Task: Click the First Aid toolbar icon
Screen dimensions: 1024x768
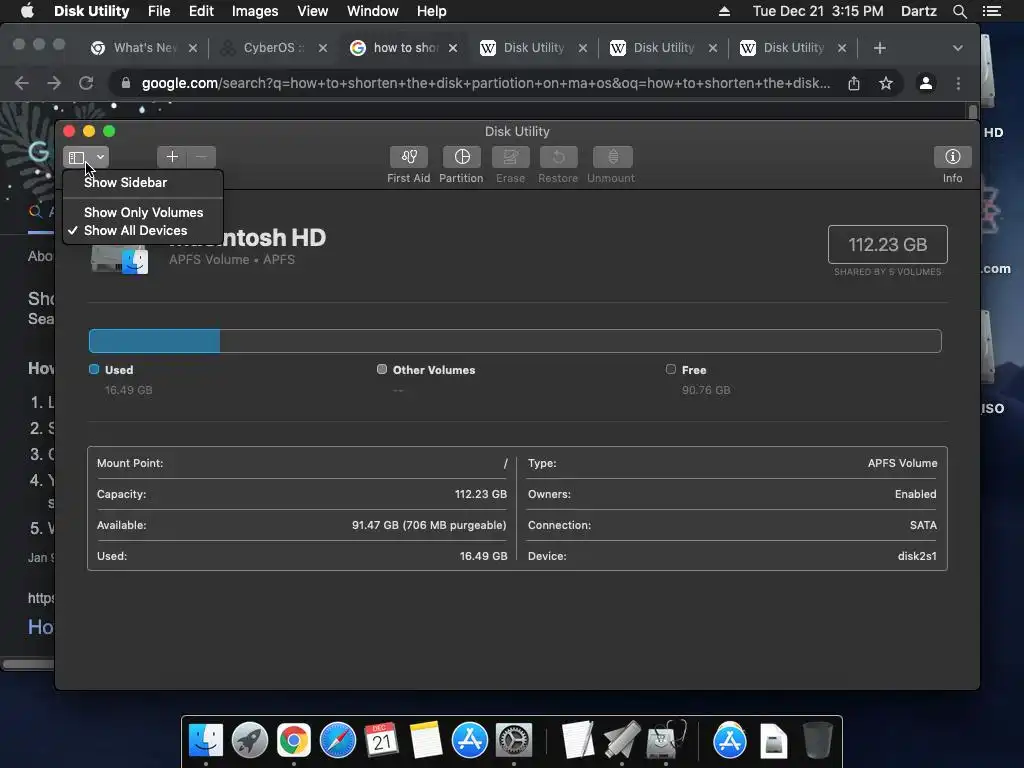Action: point(409,157)
